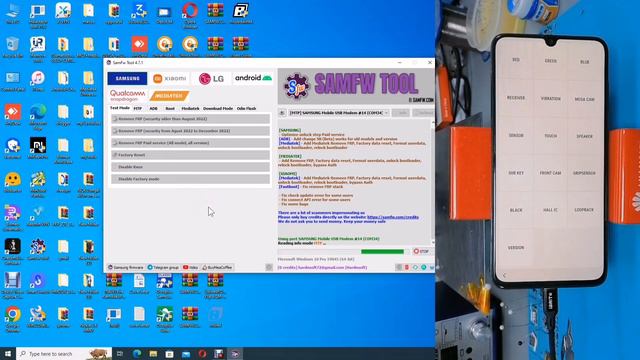This screenshot has height=360, width=640.
Task: Click the gray icon beside red trash icon
Action: pyautogui.click(x=399, y=267)
